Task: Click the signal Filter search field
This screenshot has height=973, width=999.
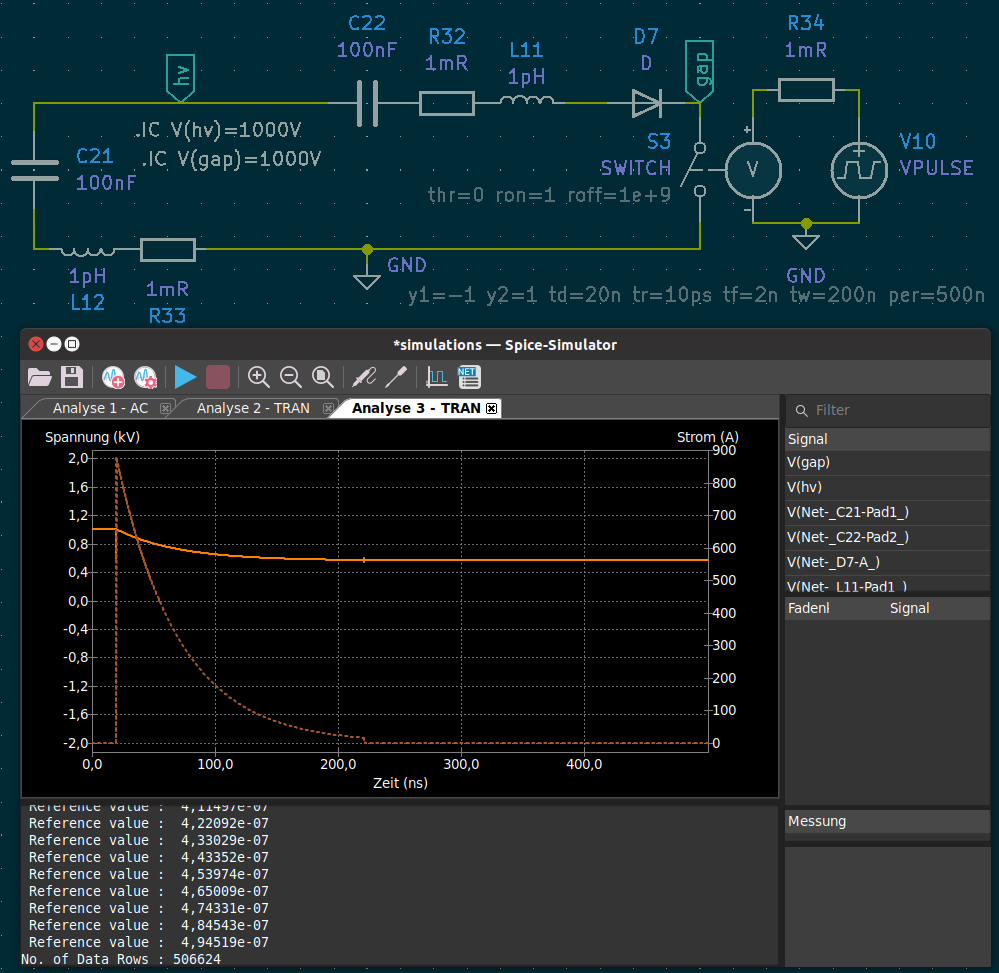Action: [x=895, y=410]
